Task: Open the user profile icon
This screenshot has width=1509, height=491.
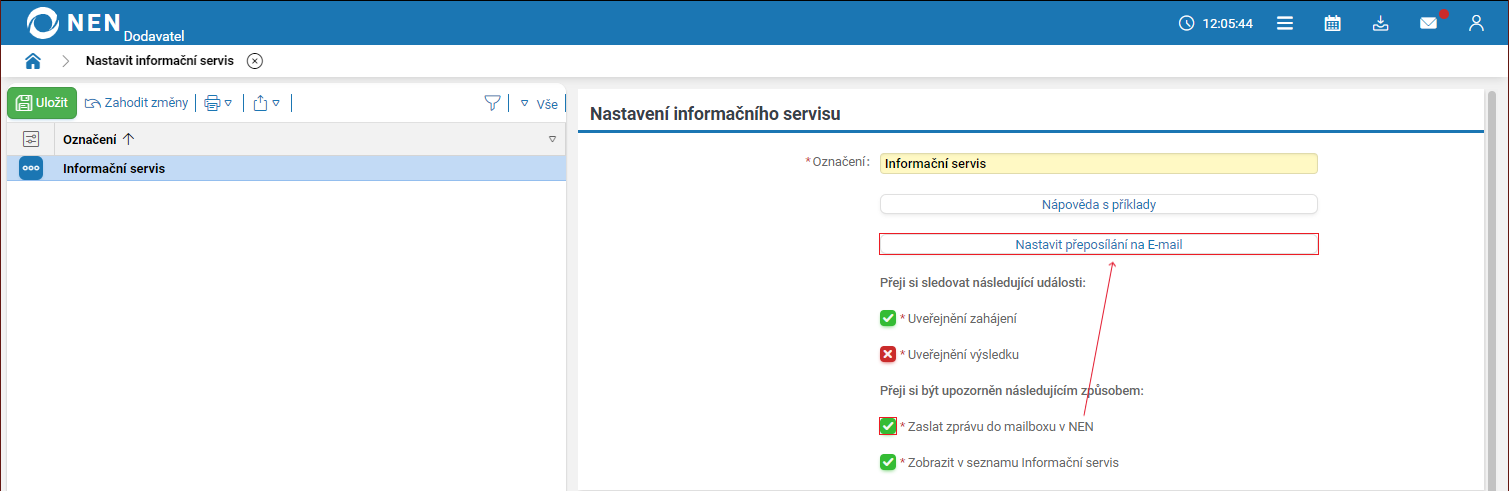Action: (x=1476, y=23)
